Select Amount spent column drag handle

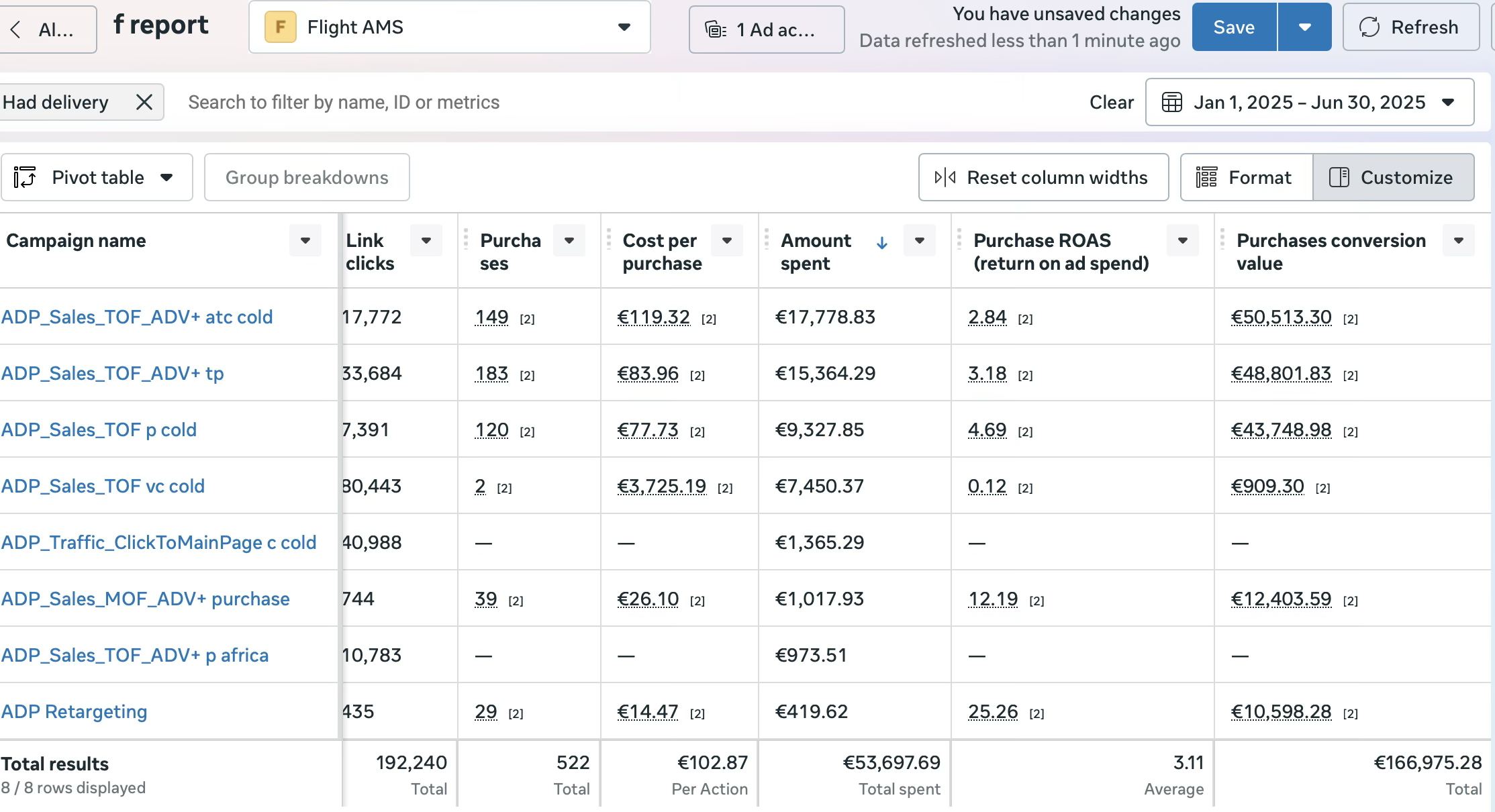click(x=766, y=239)
